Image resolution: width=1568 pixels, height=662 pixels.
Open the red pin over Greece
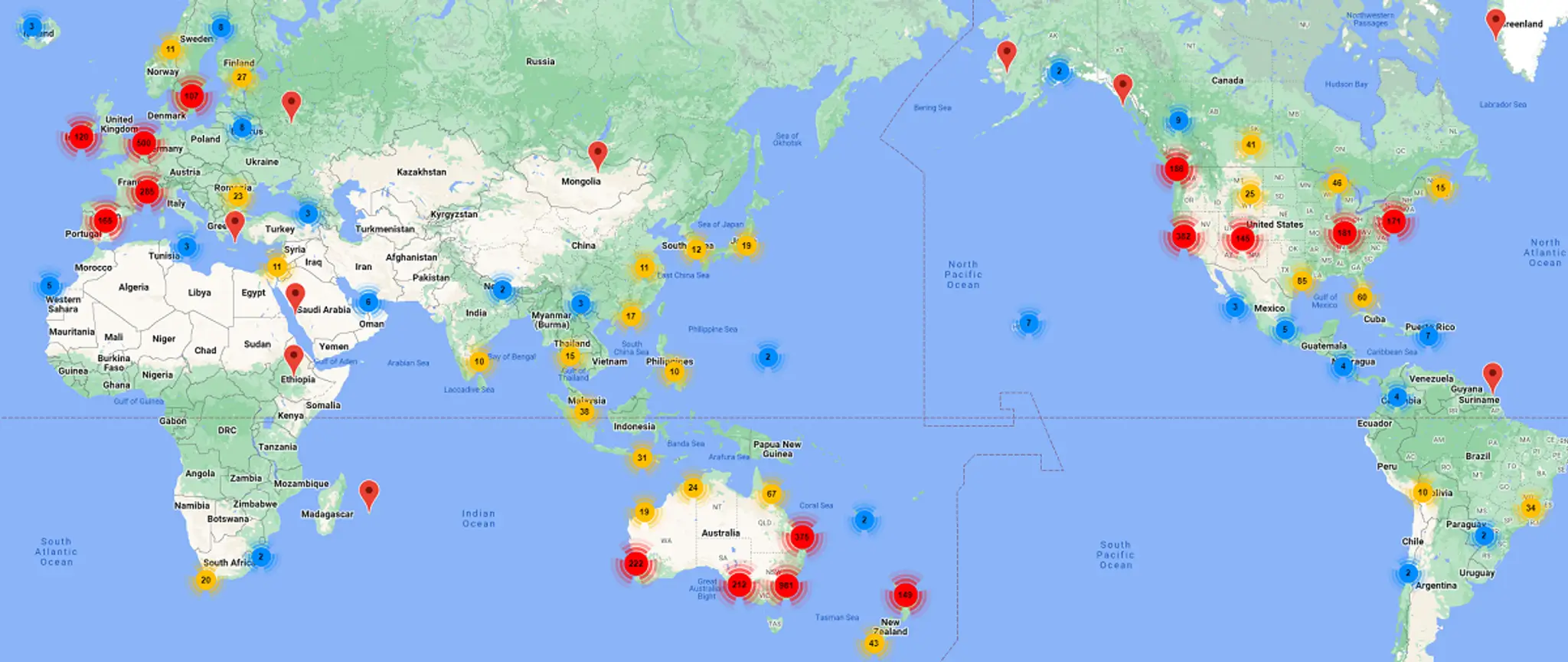pyautogui.click(x=236, y=224)
